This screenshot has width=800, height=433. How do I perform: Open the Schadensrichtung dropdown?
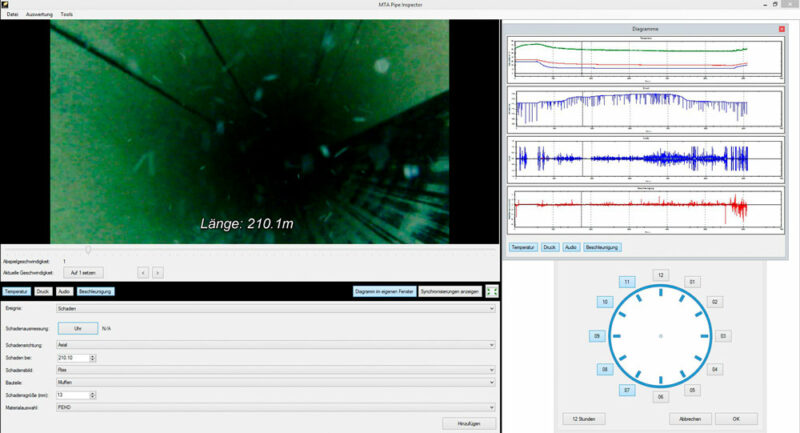490,344
